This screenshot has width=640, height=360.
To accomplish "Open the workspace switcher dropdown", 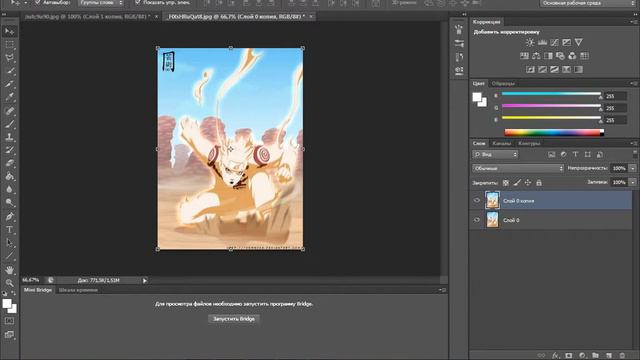I will (588, 3).
